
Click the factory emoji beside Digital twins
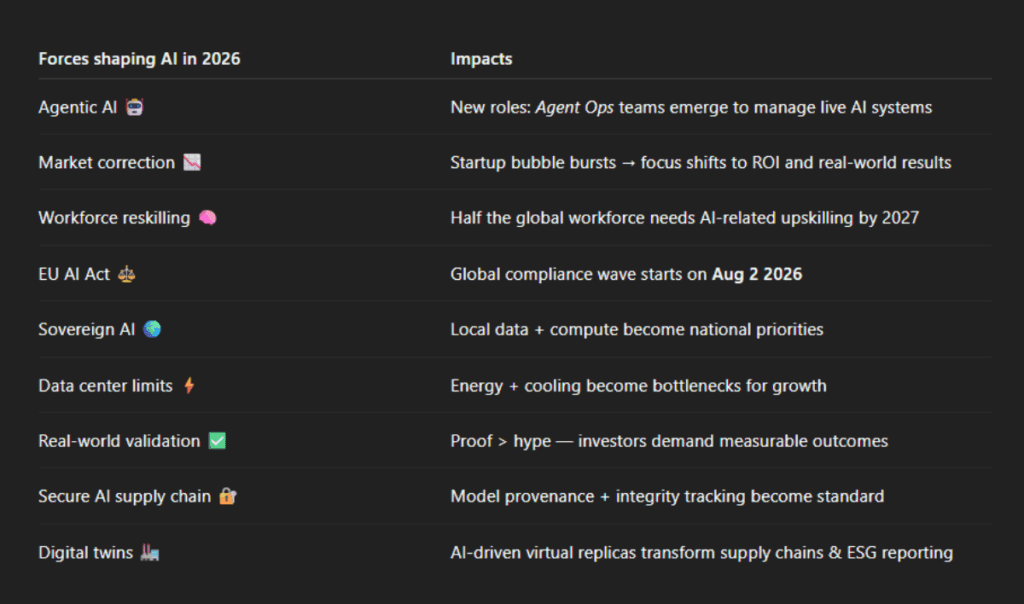pyautogui.click(x=150, y=552)
